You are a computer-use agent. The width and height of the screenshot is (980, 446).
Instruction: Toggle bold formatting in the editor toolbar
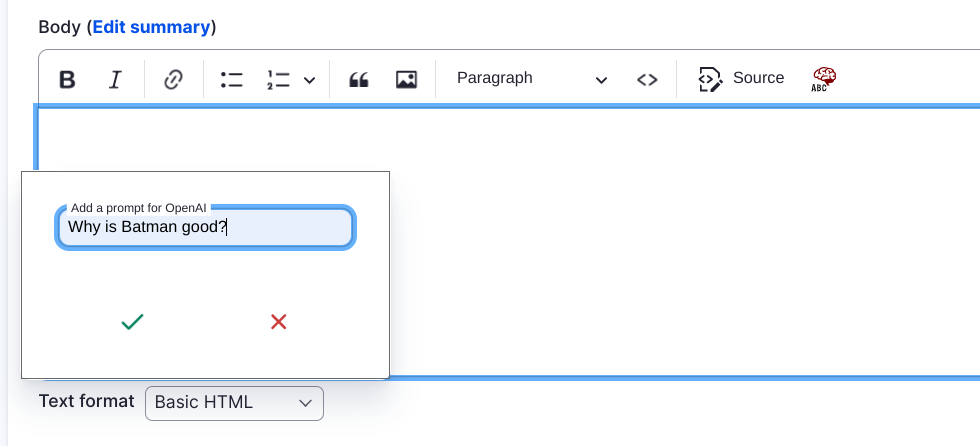[67, 79]
